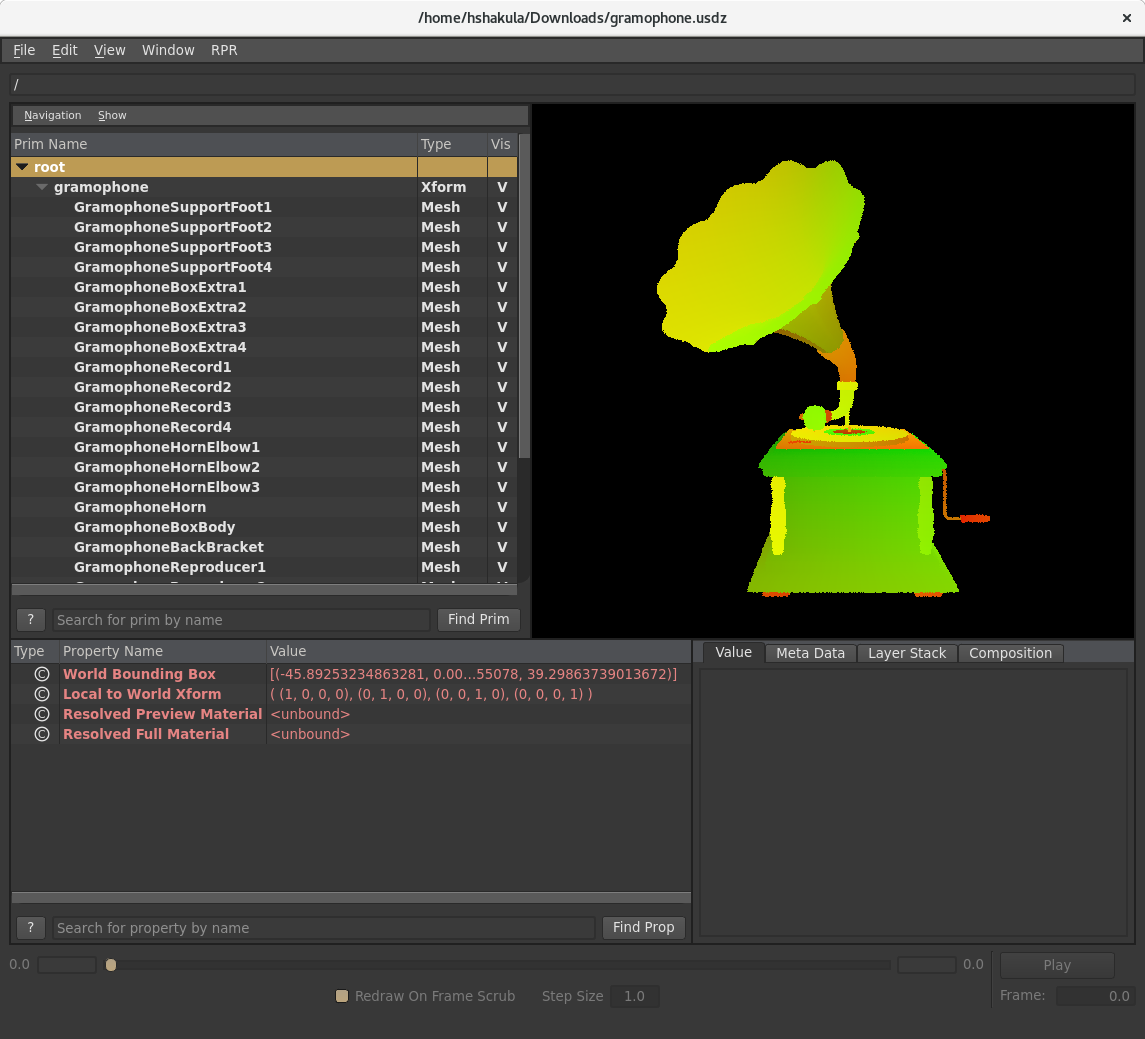This screenshot has height=1039, width=1145.
Task: Select the GramophoneBoxExtra3 prim
Action: 160,327
